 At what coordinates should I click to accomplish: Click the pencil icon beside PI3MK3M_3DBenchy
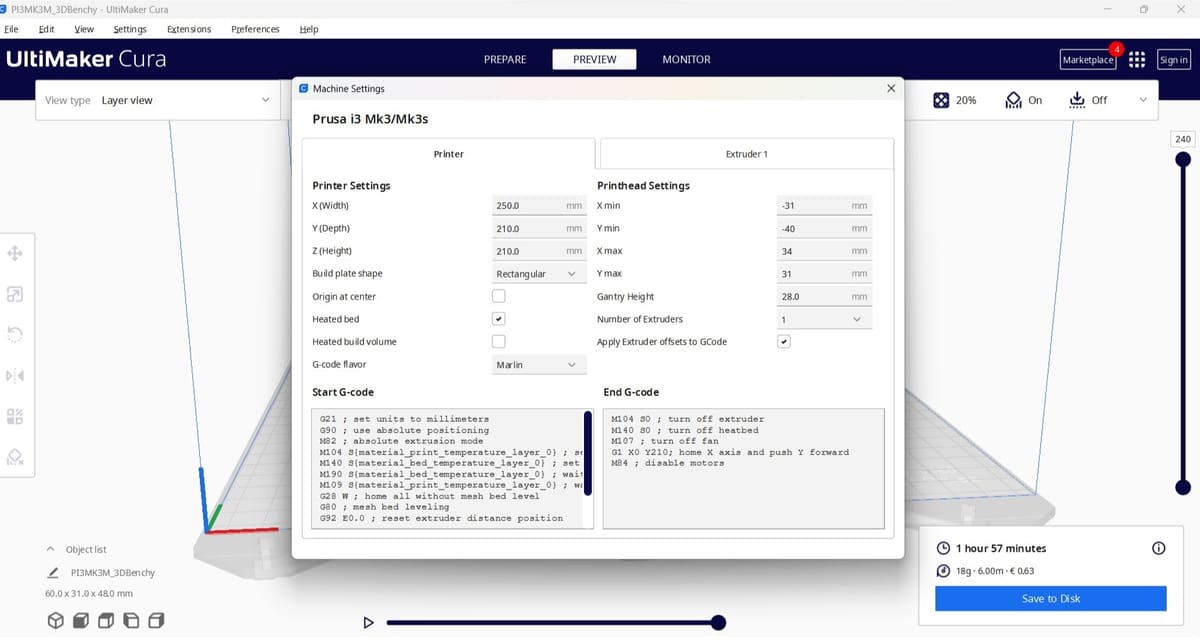(x=53, y=573)
